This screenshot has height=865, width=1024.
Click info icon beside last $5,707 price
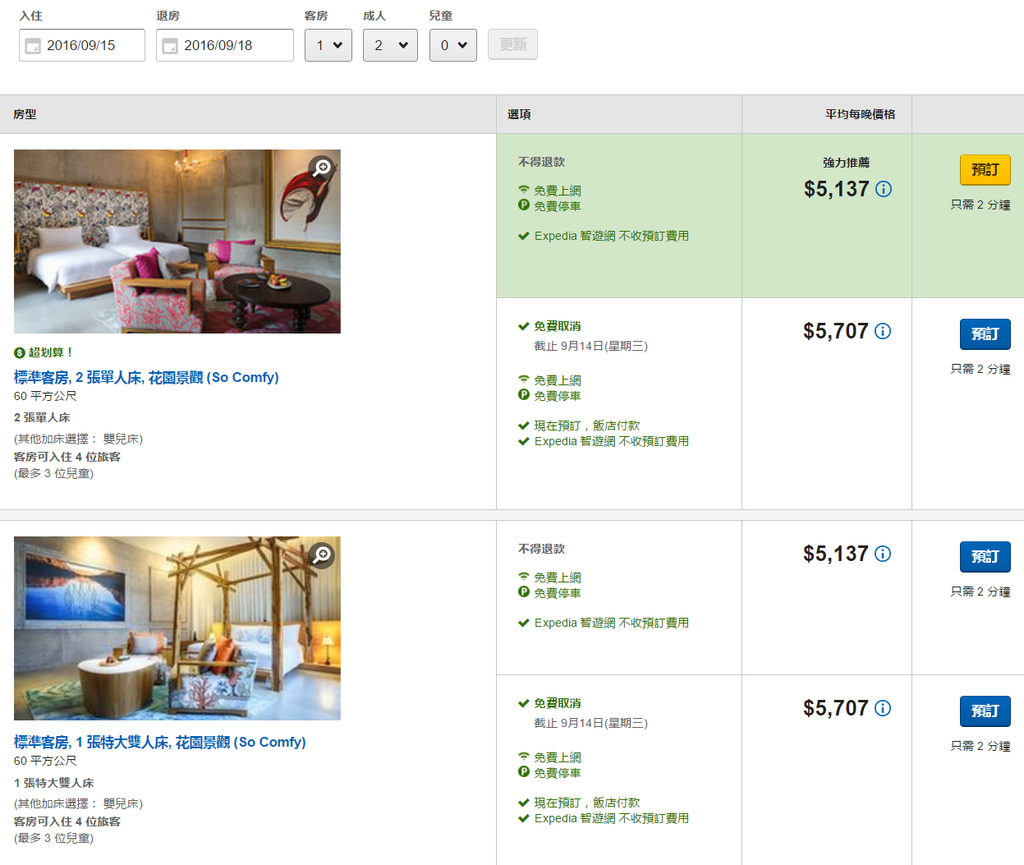(x=883, y=709)
